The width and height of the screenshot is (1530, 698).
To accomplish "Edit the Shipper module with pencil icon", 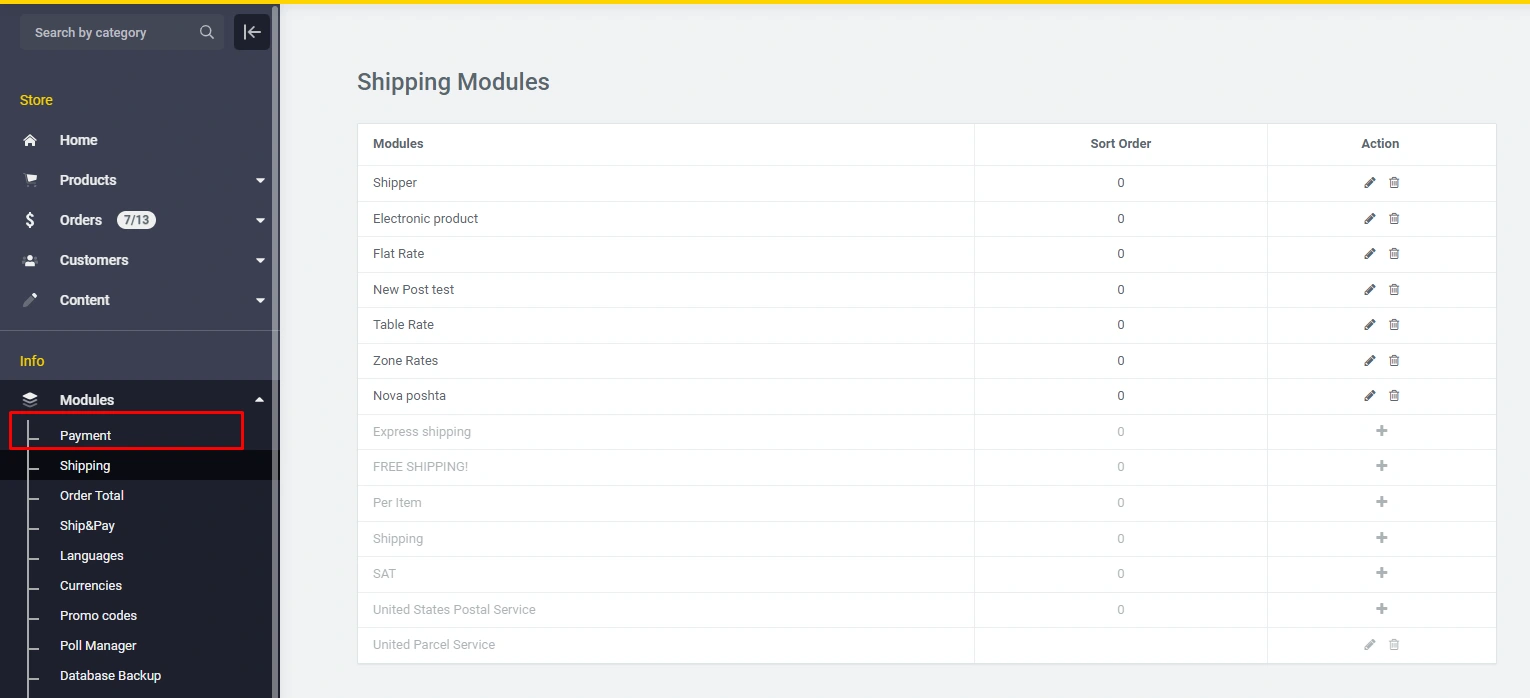I will tap(1369, 183).
